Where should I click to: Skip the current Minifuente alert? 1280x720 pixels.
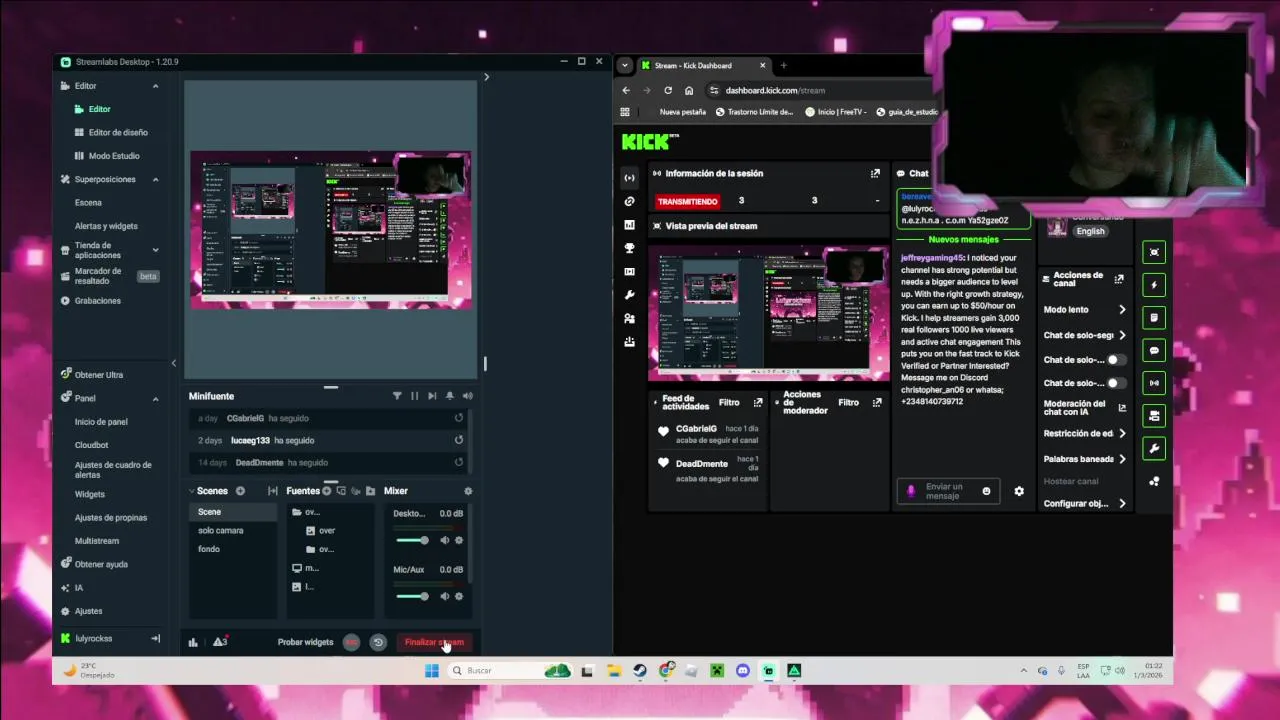click(x=432, y=396)
